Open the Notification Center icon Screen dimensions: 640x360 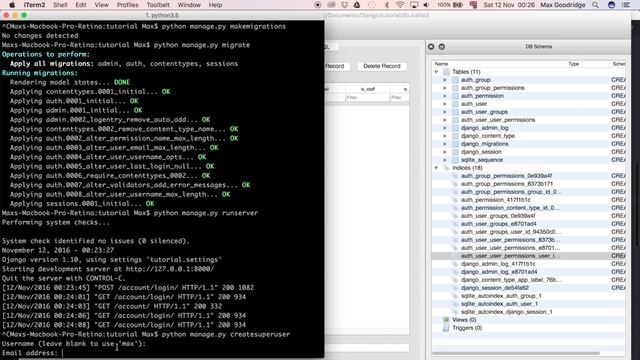coord(626,5)
